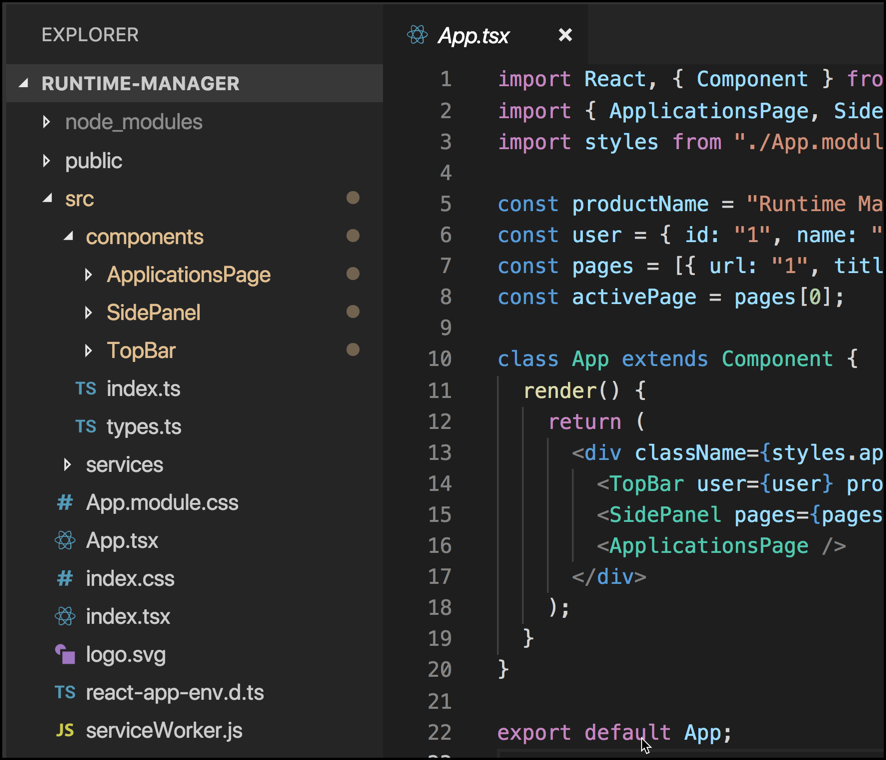
Task: Open index.css file
Action: tap(130, 579)
